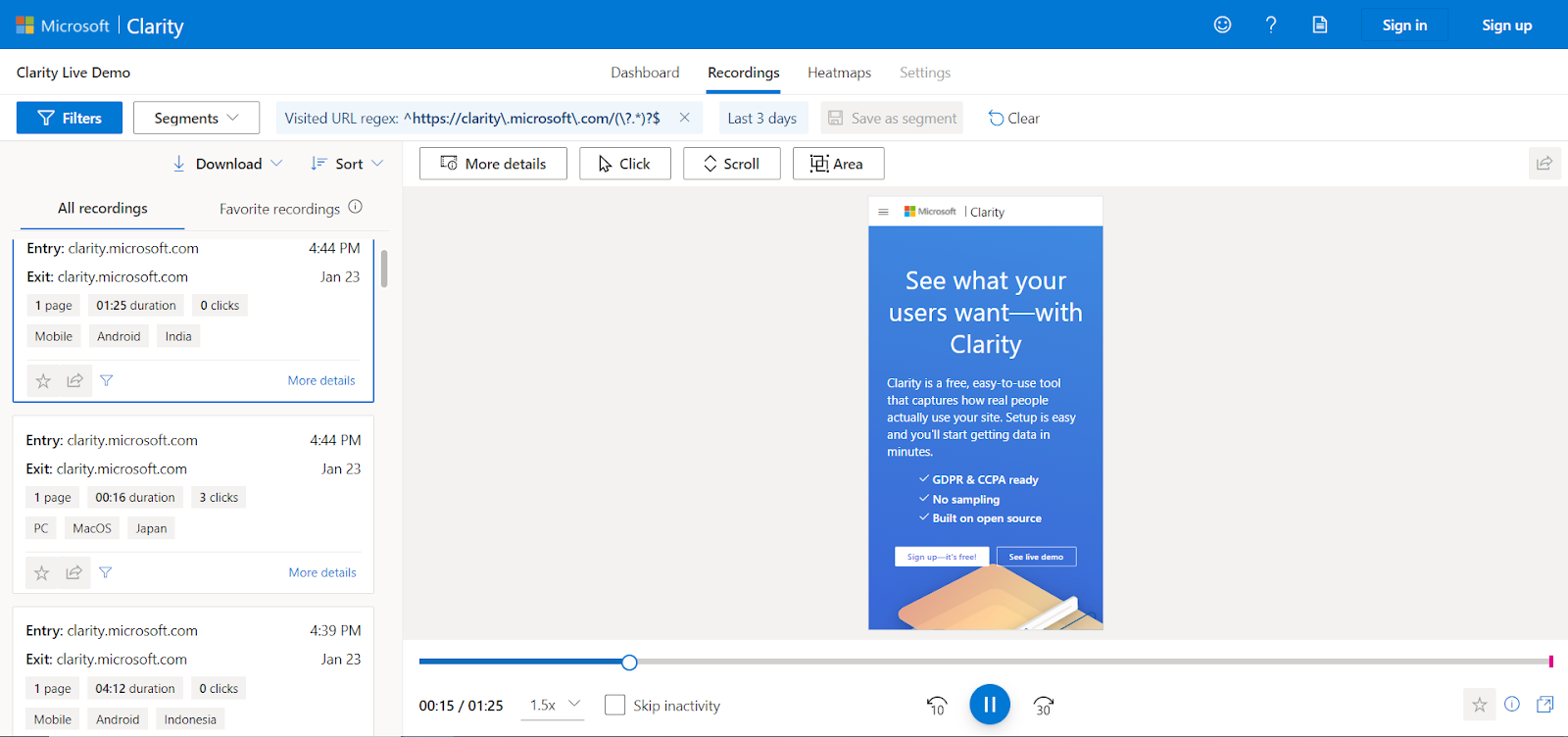This screenshot has width=1568, height=737.
Task: Click the expand player icon
Action: (1545, 704)
